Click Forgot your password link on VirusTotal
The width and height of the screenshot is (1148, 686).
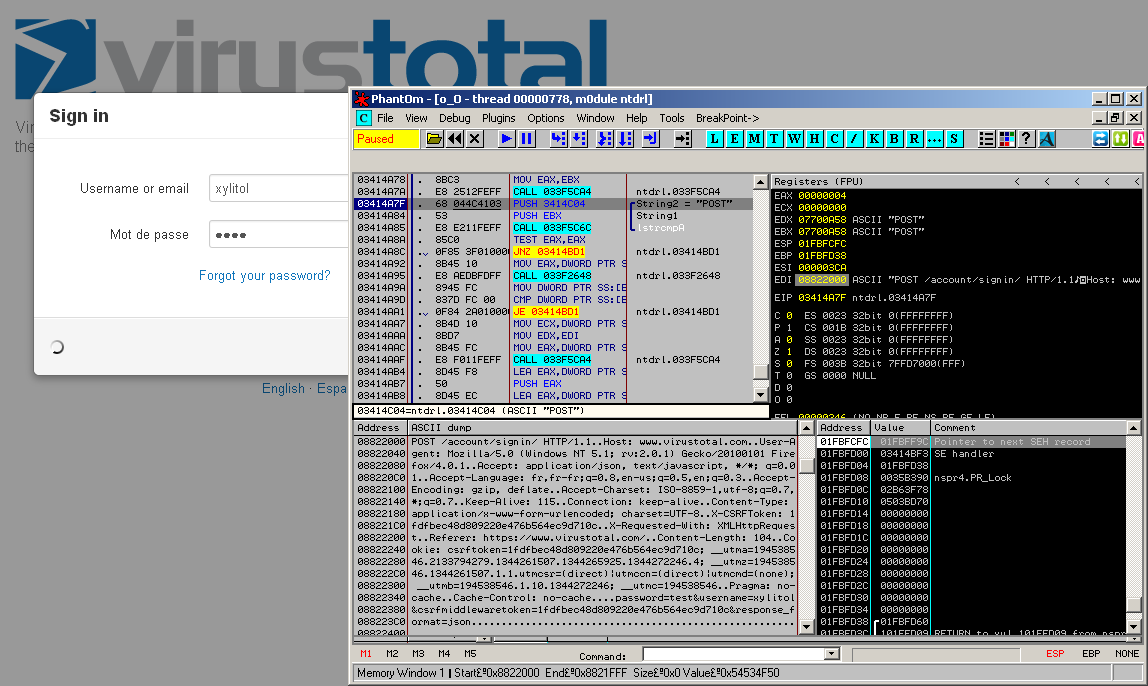click(264, 275)
